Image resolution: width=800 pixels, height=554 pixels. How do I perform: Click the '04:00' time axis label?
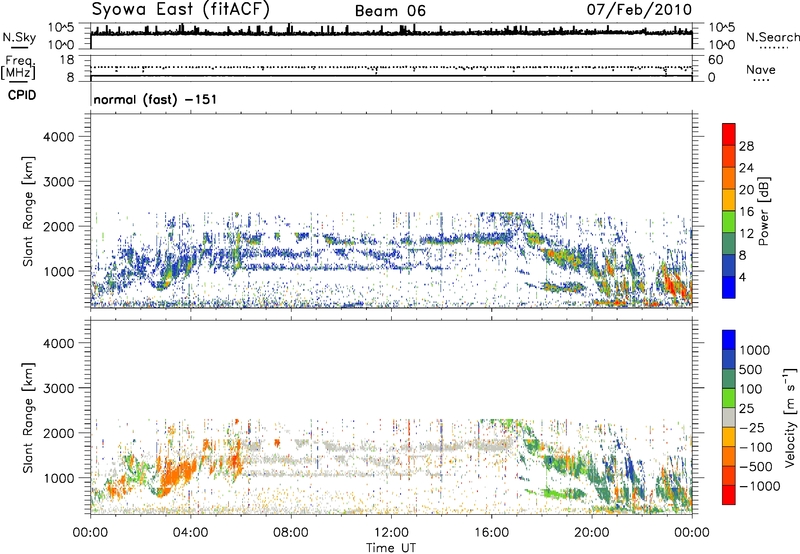pos(190,533)
